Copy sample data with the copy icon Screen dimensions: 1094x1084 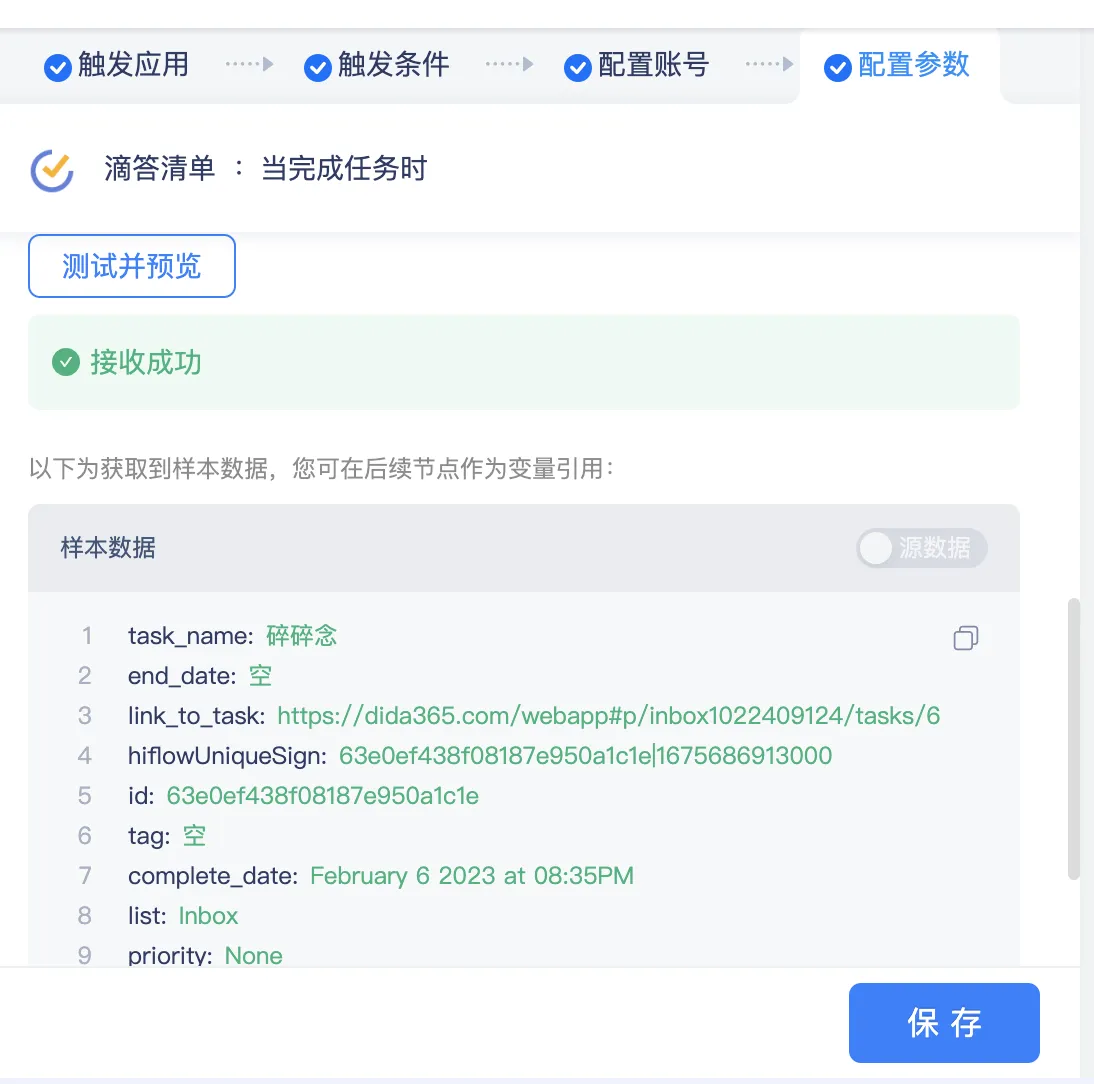point(966,638)
